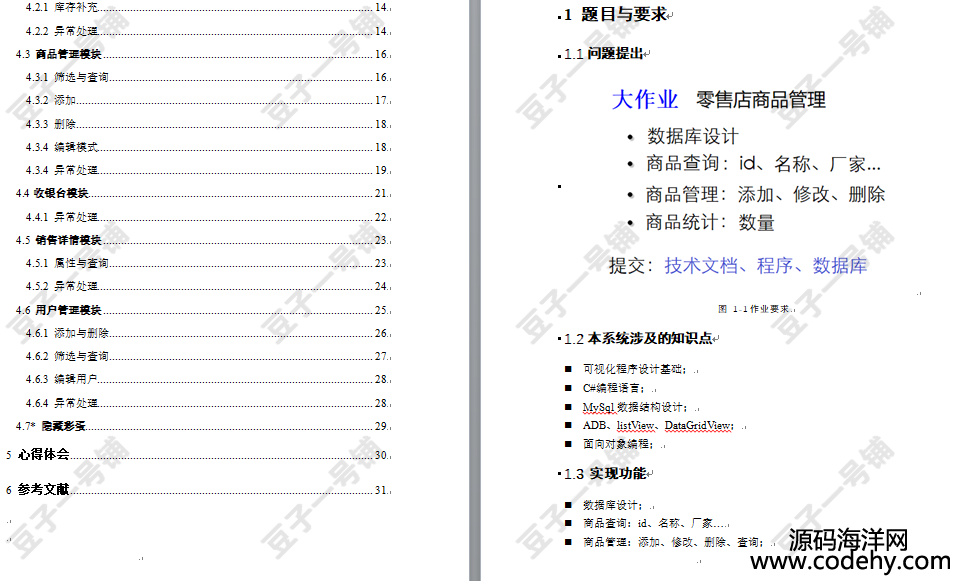The width and height of the screenshot is (955, 581).
Task: Open TOC entry 4.4.1 异常处理
Action: pos(207,217)
